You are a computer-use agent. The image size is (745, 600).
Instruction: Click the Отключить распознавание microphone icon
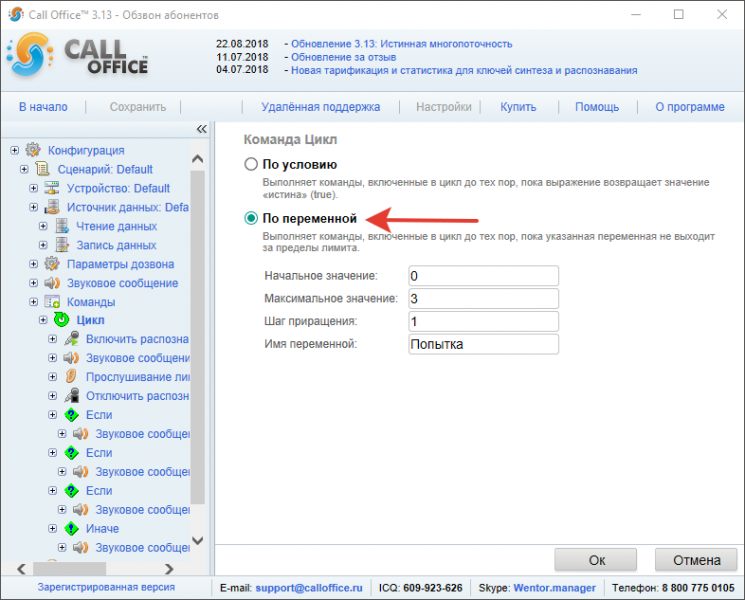coord(71,396)
